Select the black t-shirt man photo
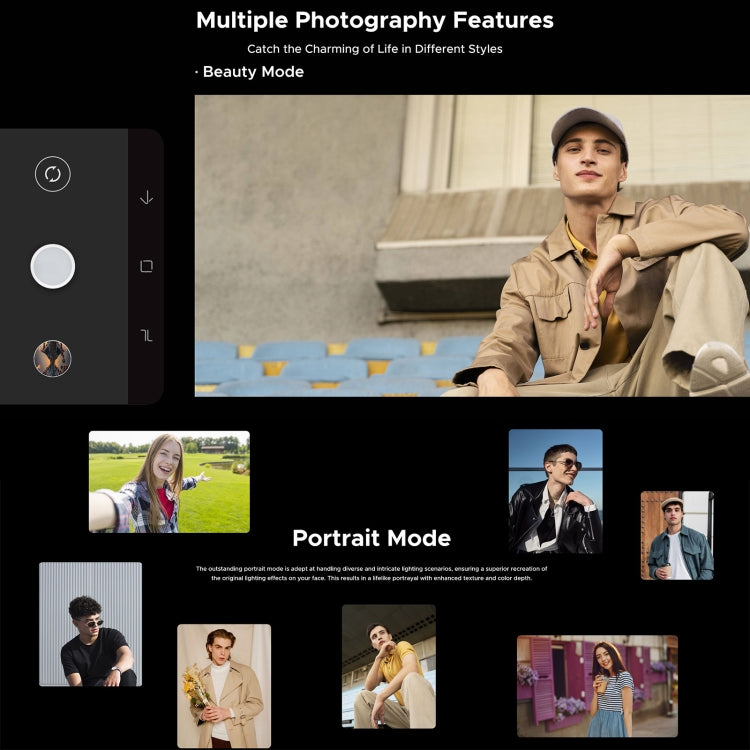This screenshot has height=750, width=750. coord(90,624)
